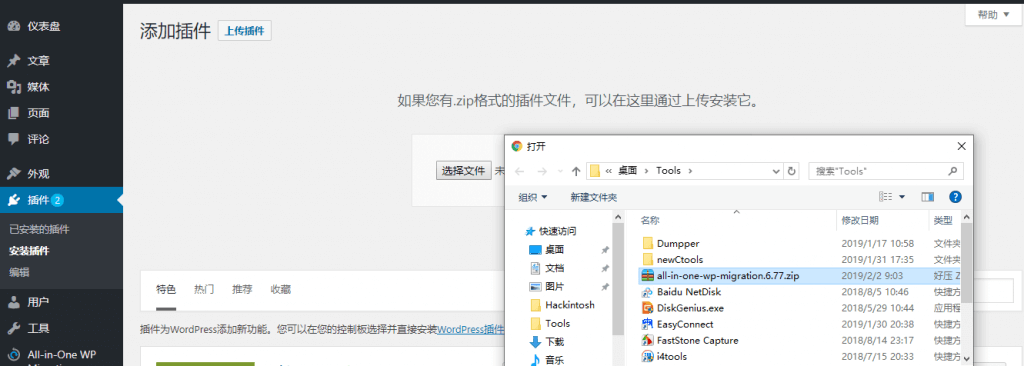
Task: Click the Plugins (插件) plug icon
Action: (x=14, y=200)
